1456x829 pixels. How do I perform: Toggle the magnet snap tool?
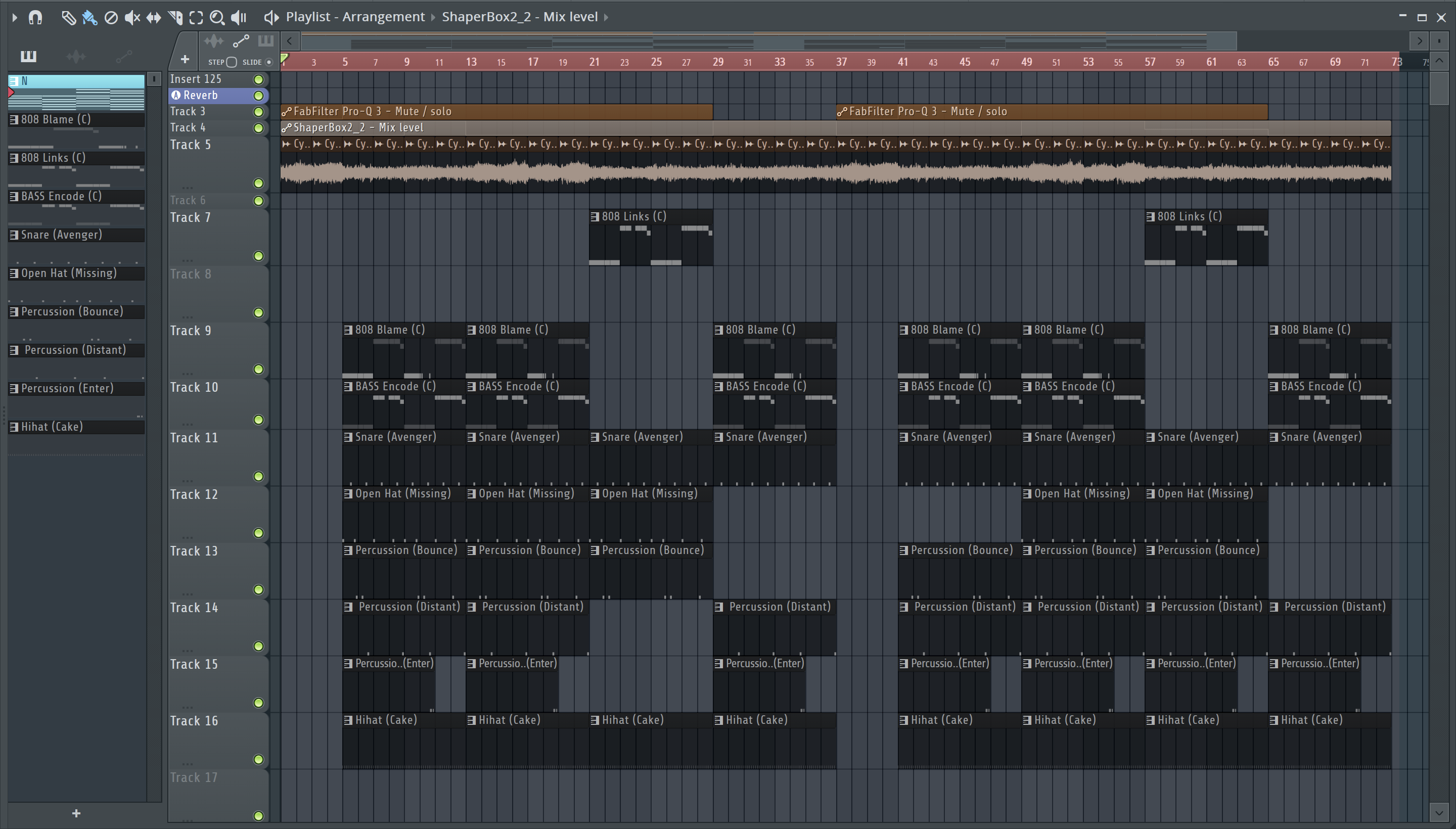(x=35, y=17)
